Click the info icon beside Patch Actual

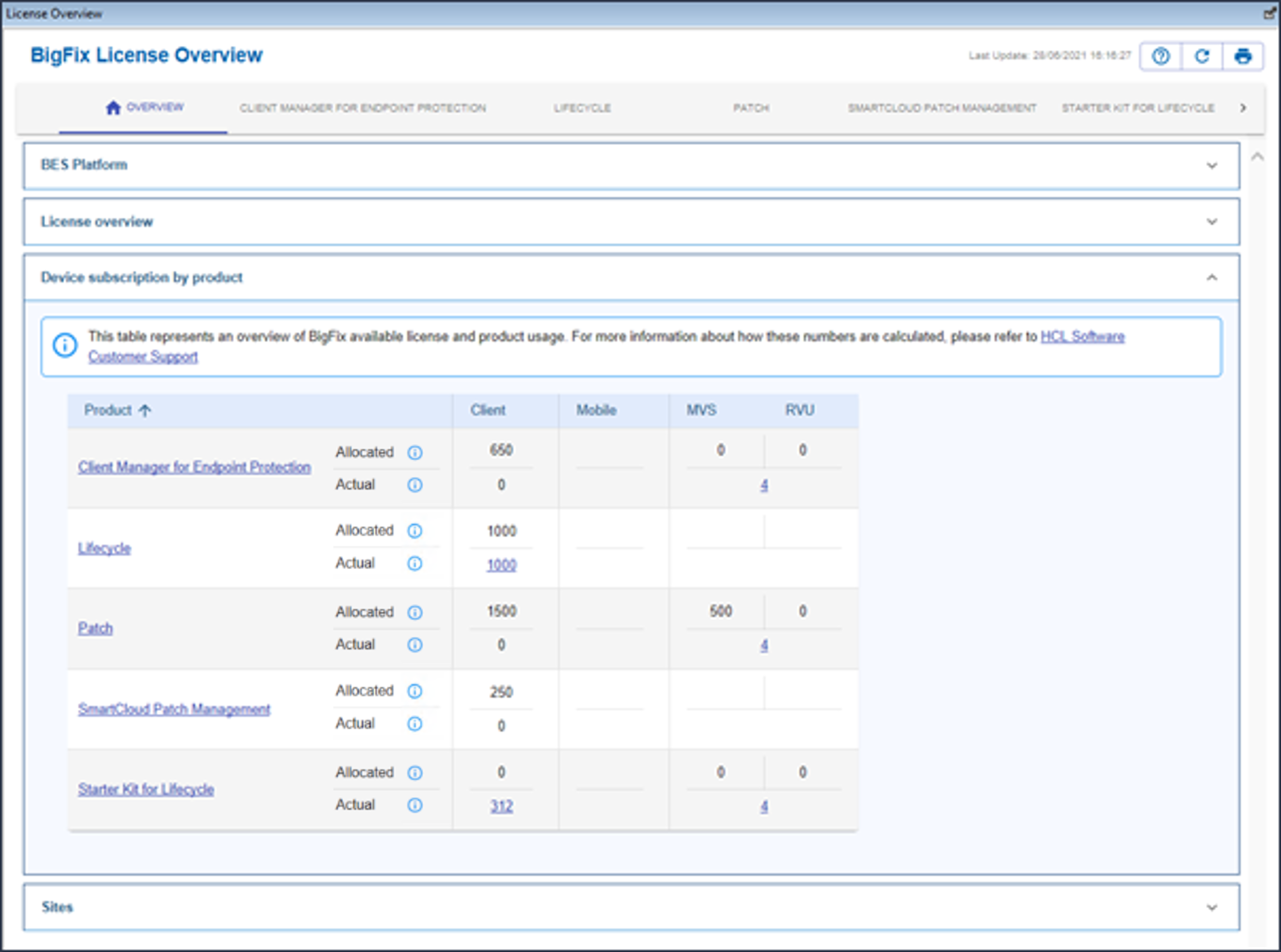[x=415, y=645]
